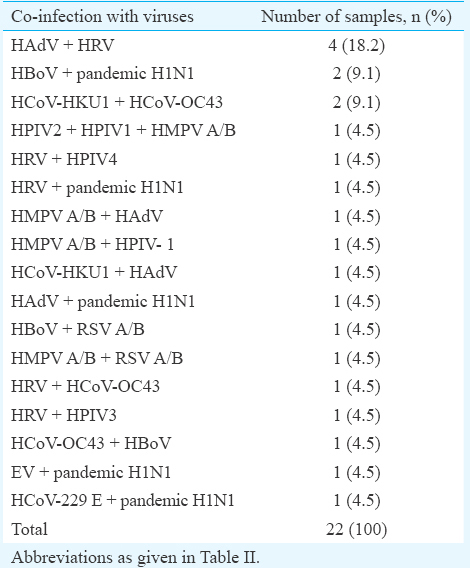The width and height of the screenshot is (470, 568).
Task: Select the 'HAdV + HRV' row label
Action: (x=63, y=45)
